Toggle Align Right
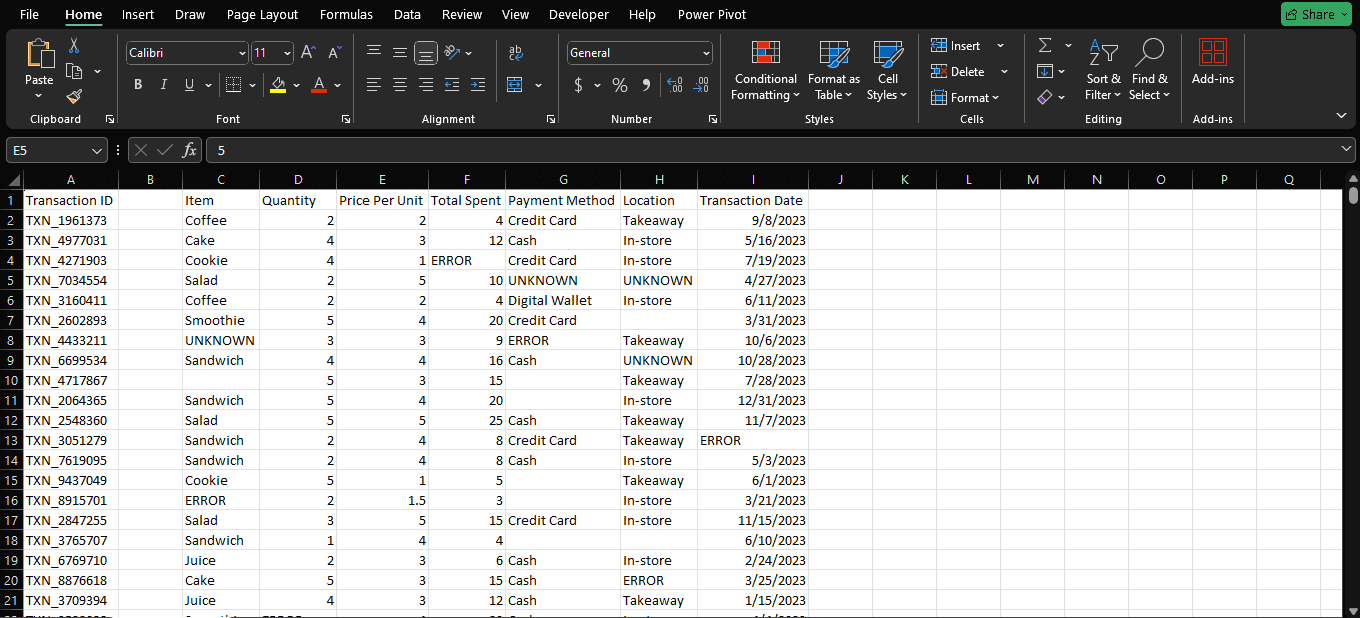The width and height of the screenshot is (1360, 618). 426,85
